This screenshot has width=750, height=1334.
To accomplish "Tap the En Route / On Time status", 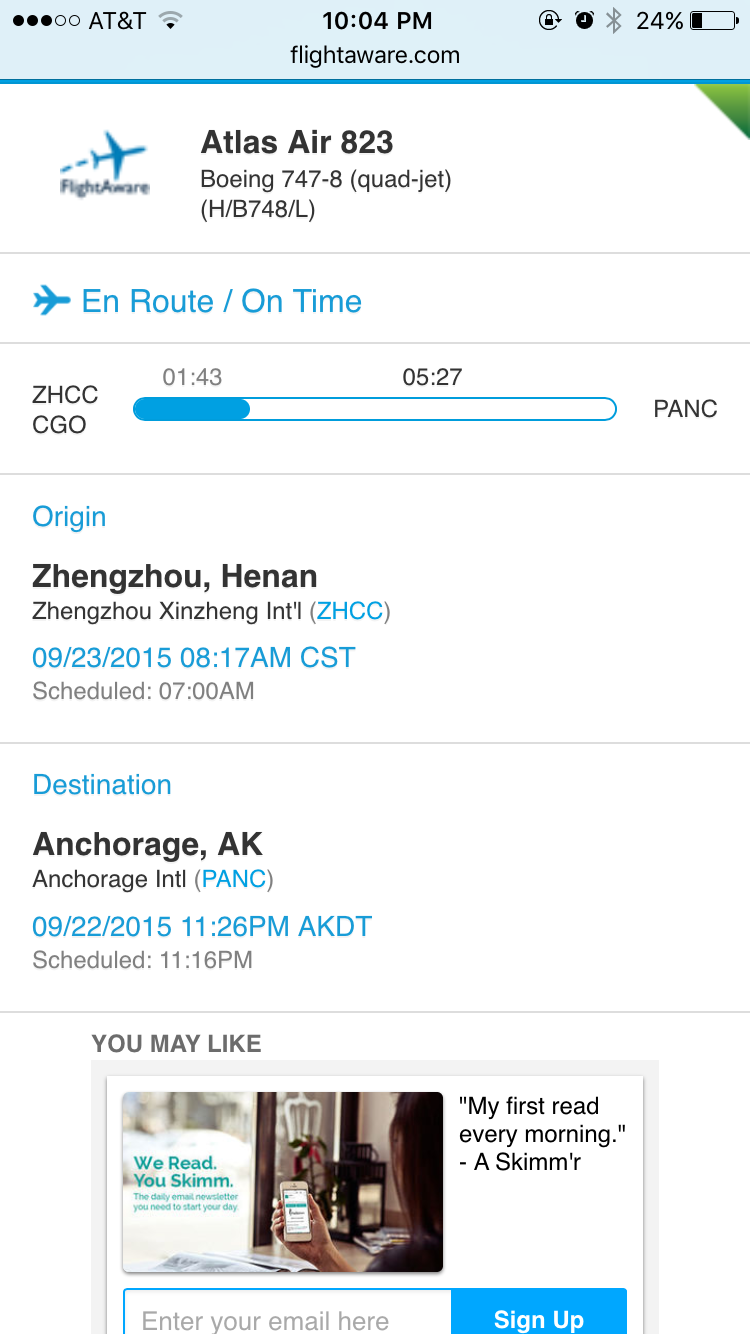I will tap(221, 301).
